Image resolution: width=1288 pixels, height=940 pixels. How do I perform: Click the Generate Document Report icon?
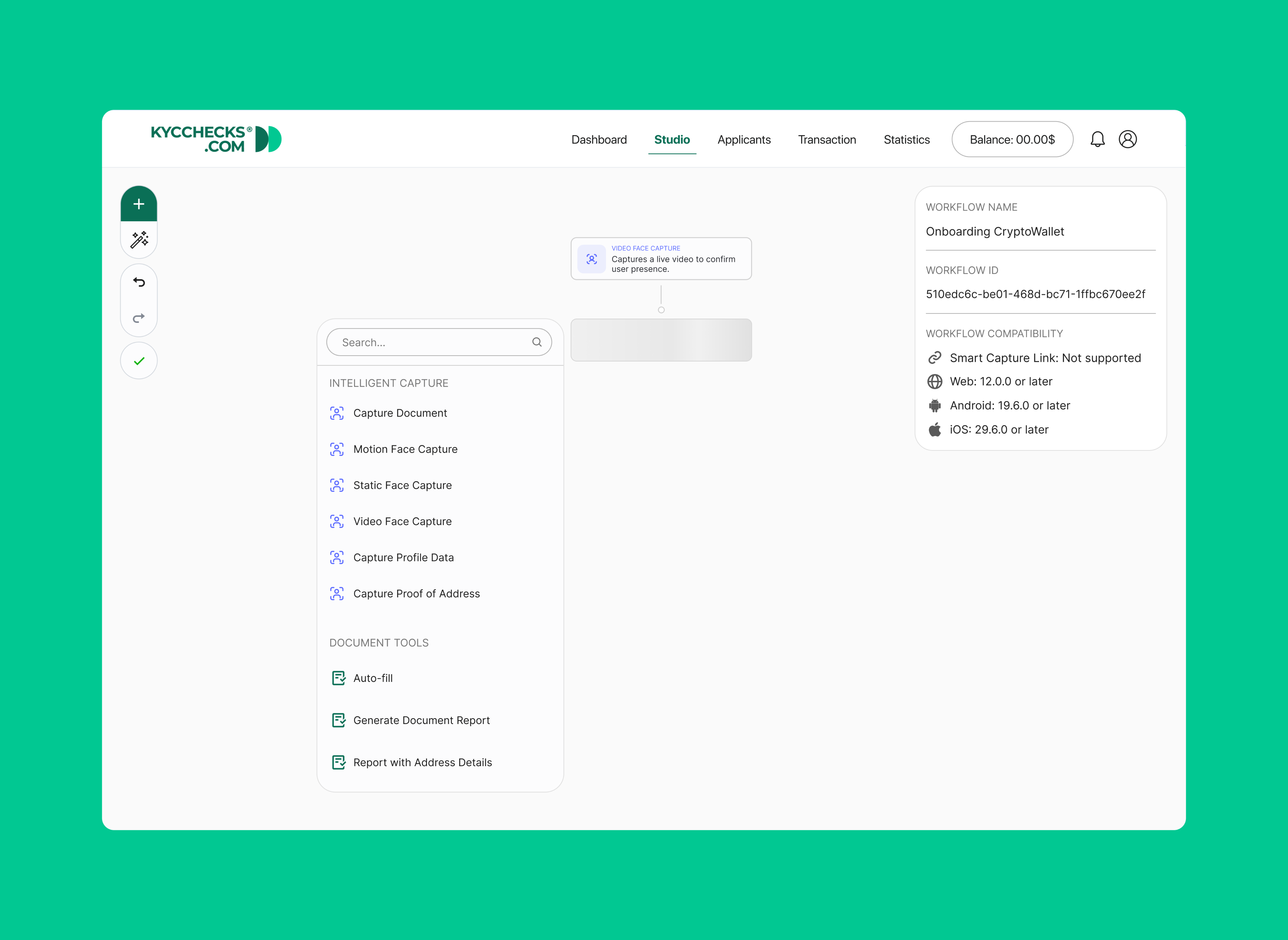339,720
